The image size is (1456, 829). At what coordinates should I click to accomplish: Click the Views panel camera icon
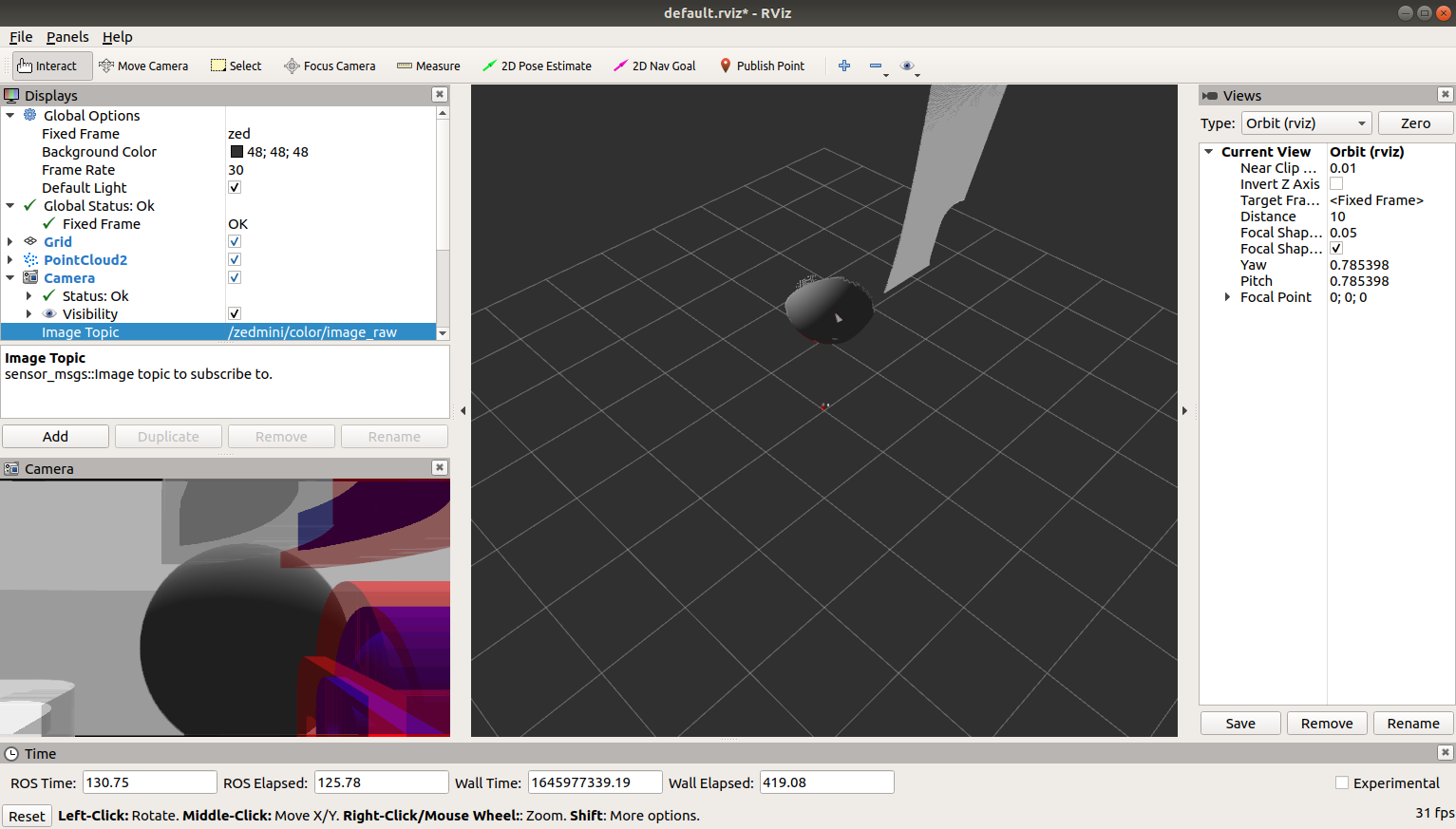1209,95
